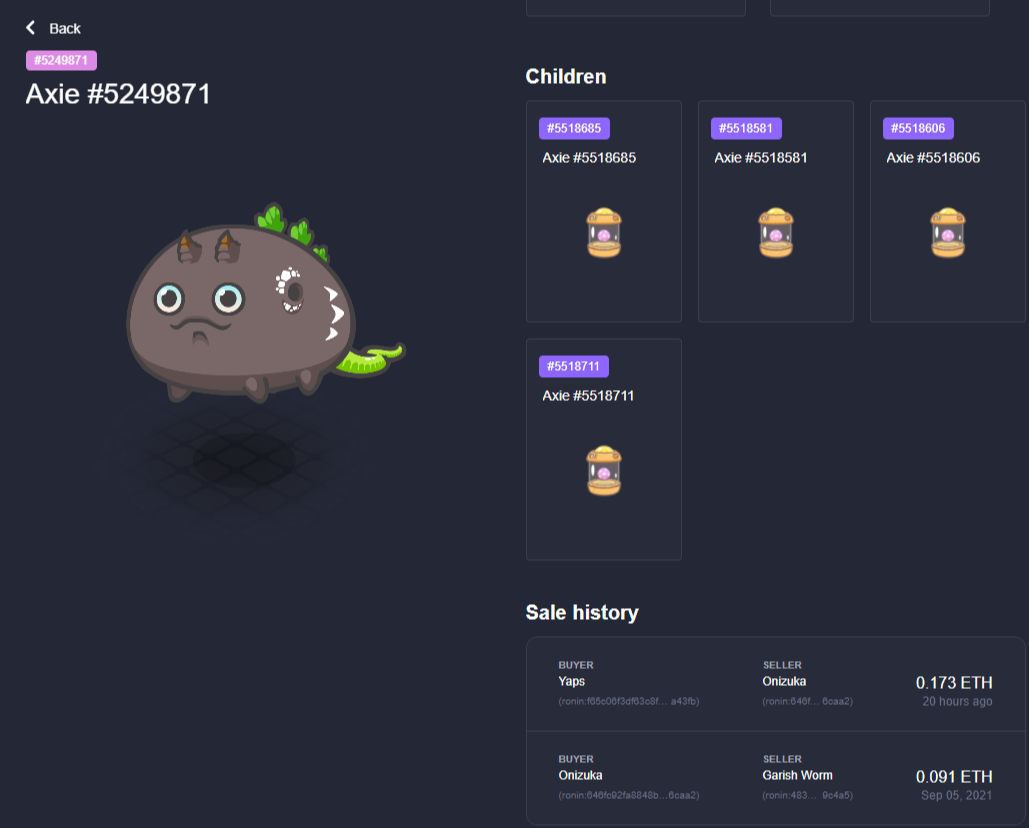
Task: Open seller Onizuka in first sale row
Action: coord(784,681)
